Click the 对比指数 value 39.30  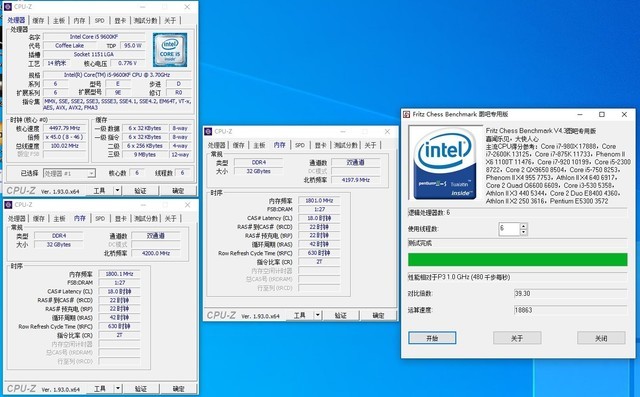click(570, 293)
